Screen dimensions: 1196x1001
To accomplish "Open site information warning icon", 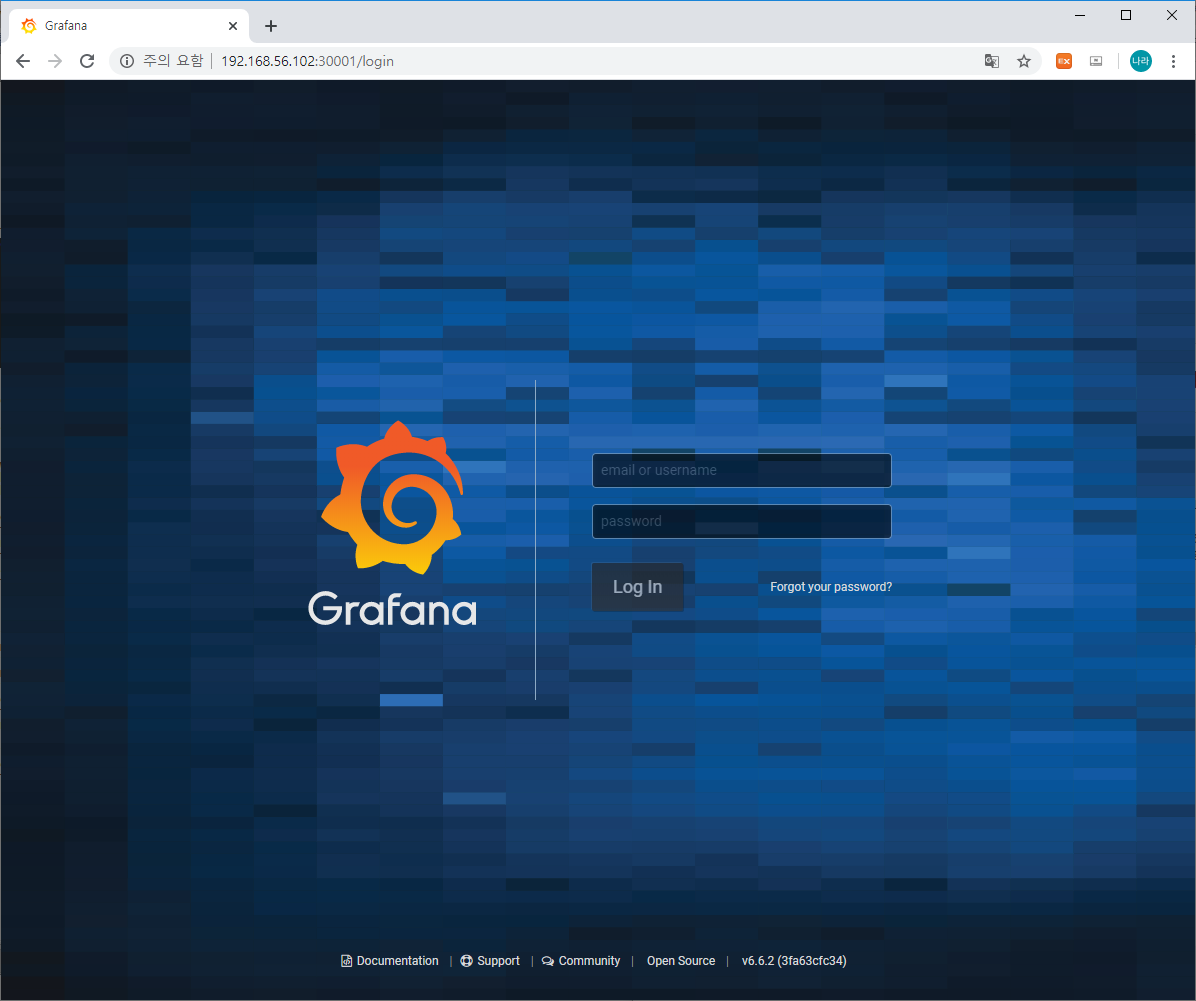I will (127, 61).
